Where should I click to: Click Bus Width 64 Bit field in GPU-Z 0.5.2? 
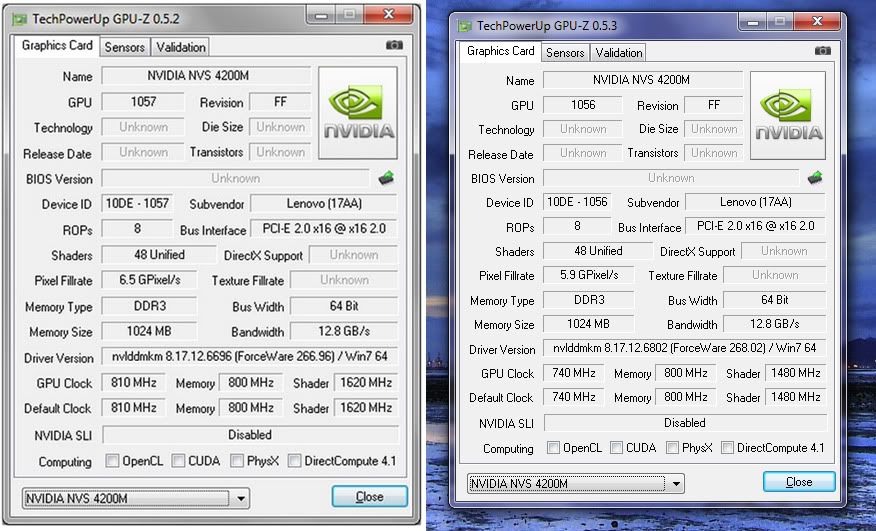tap(344, 306)
